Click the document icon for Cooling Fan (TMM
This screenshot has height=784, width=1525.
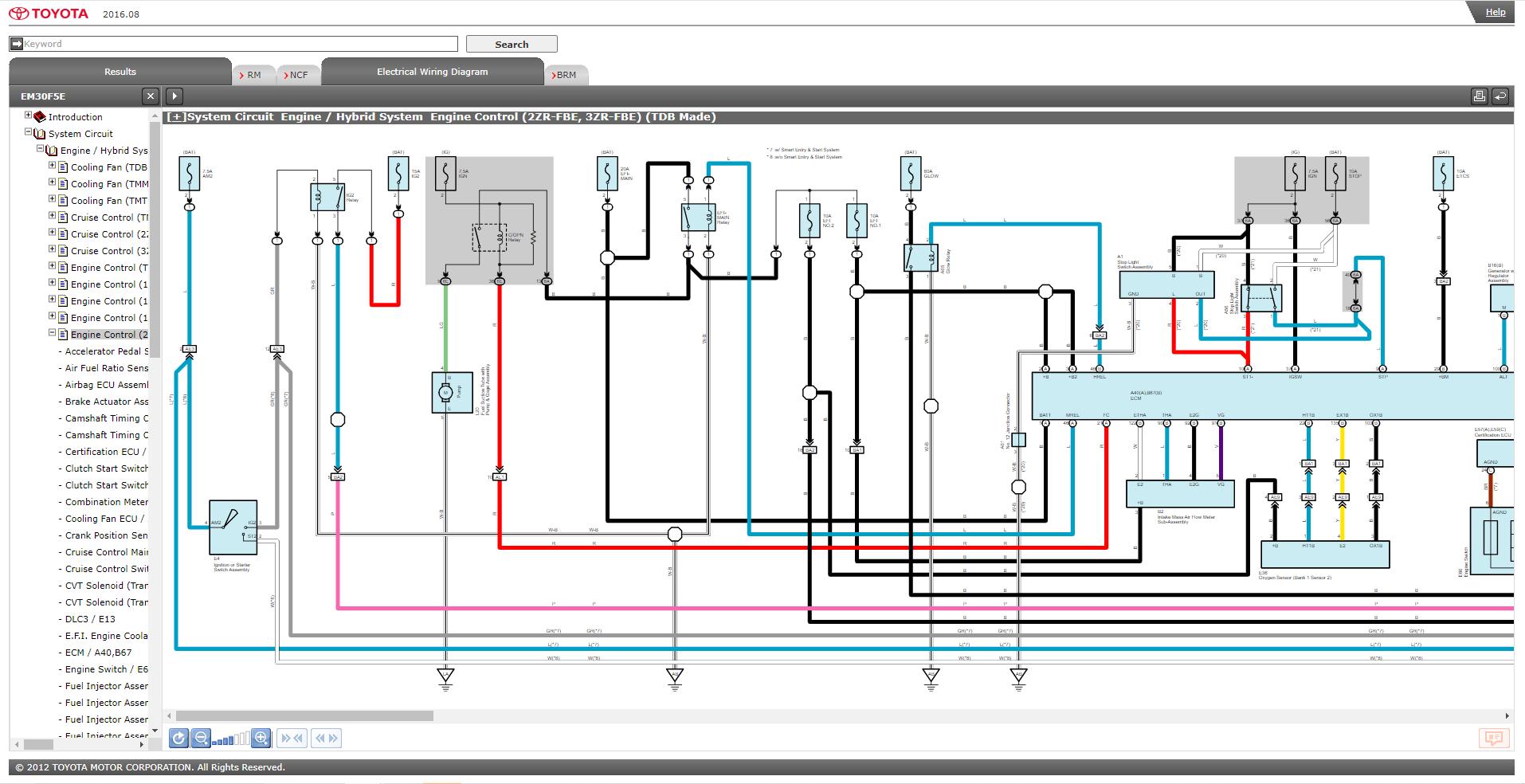click(x=63, y=183)
